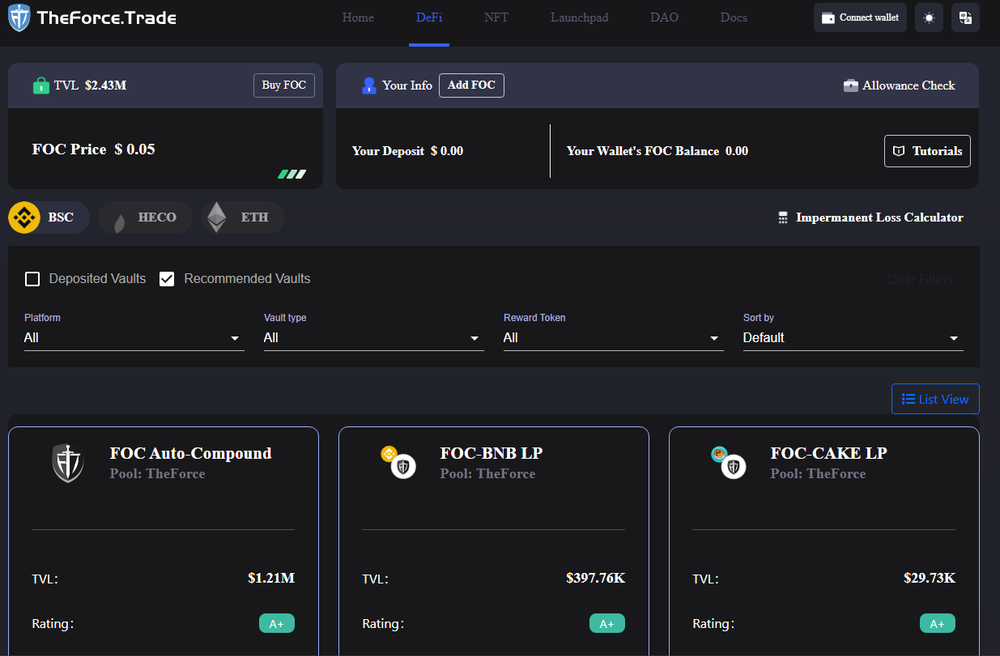
Task: Click the FOC Auto-Compound shield icon
Action: tap(68, 463)
